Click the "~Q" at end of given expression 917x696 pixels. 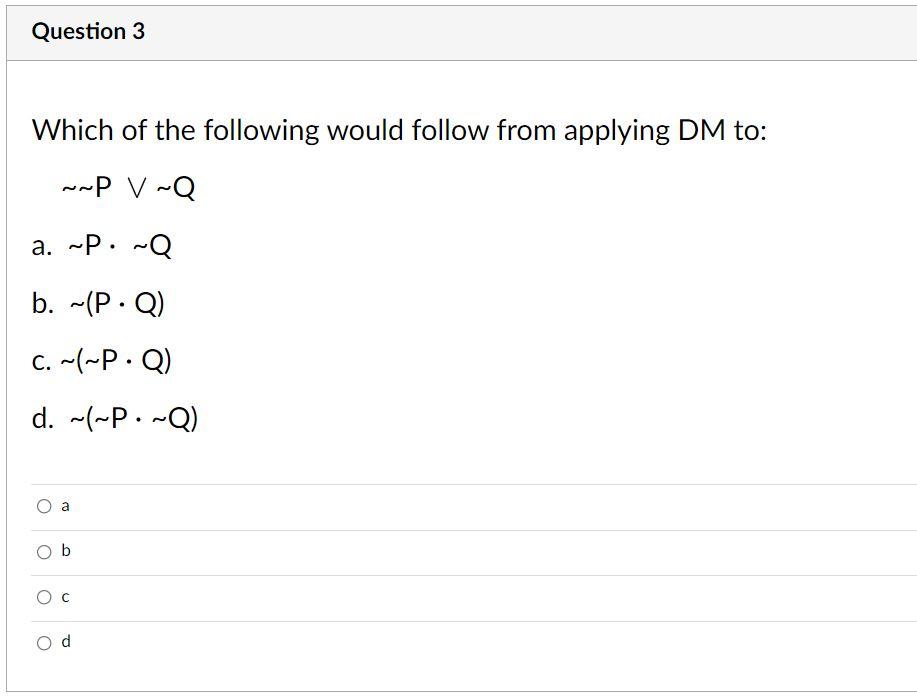(177, 188)
